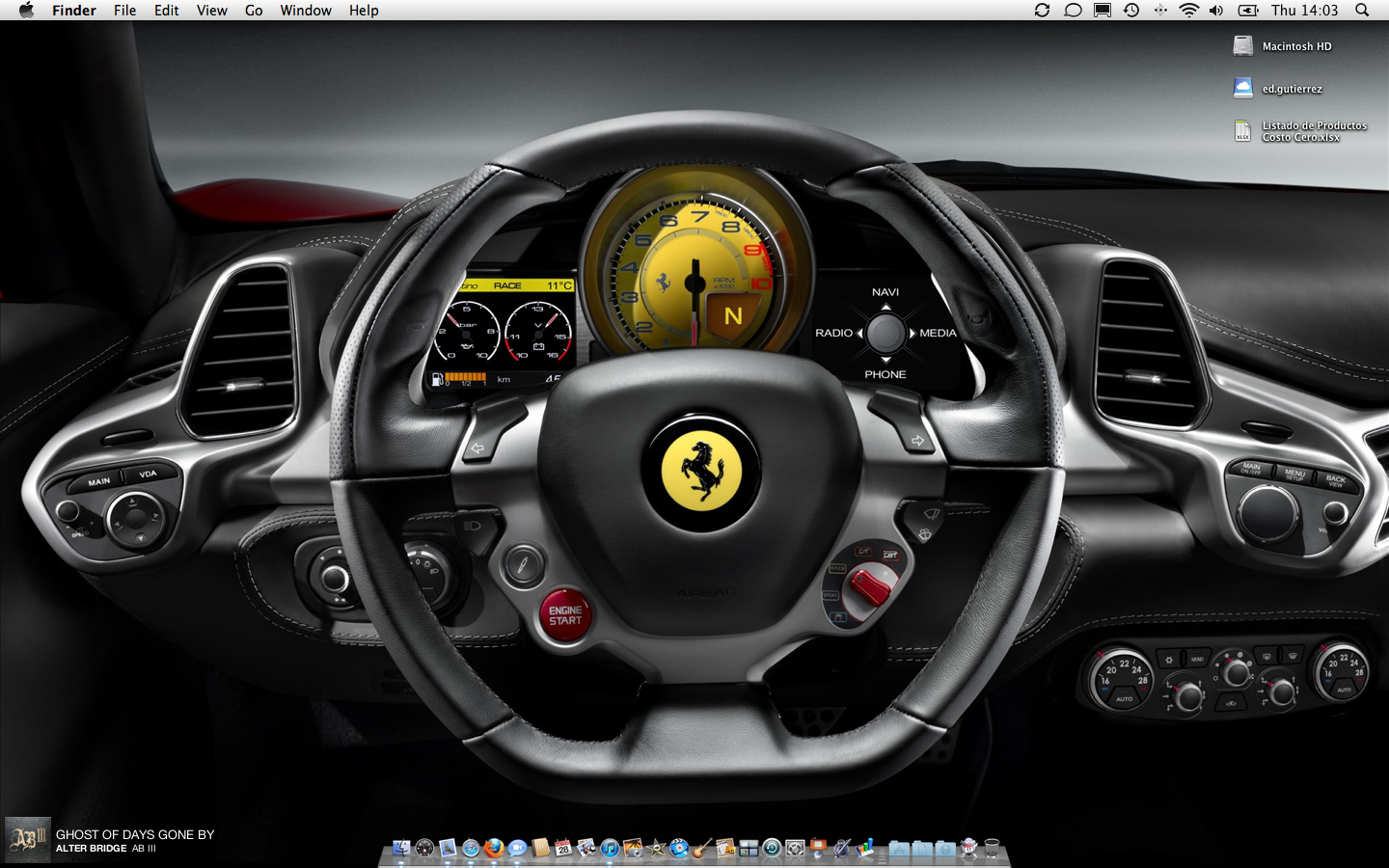Open the View menu
1389x868 pixels.
tap(212, 10)
